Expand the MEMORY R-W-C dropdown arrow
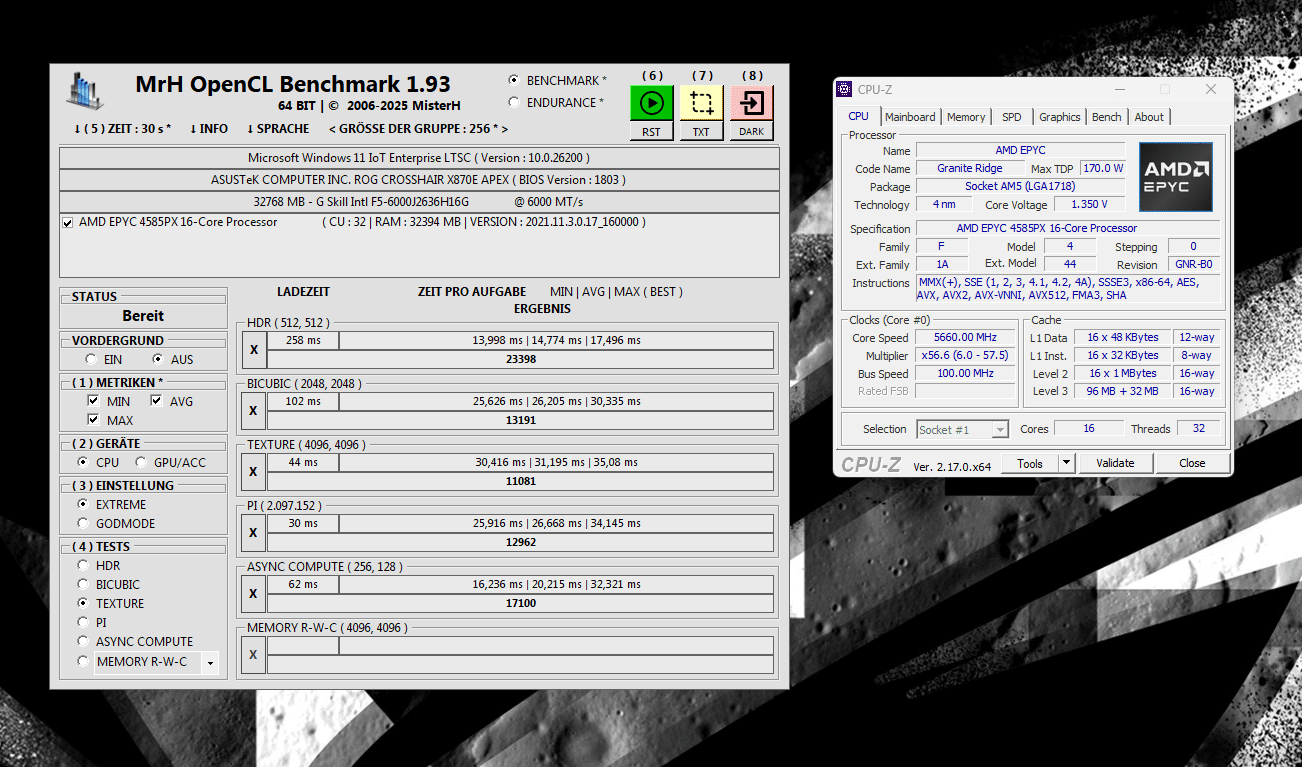Image resolution: width=1302 pixels, height=767 pixels. [x=210, y=662]
